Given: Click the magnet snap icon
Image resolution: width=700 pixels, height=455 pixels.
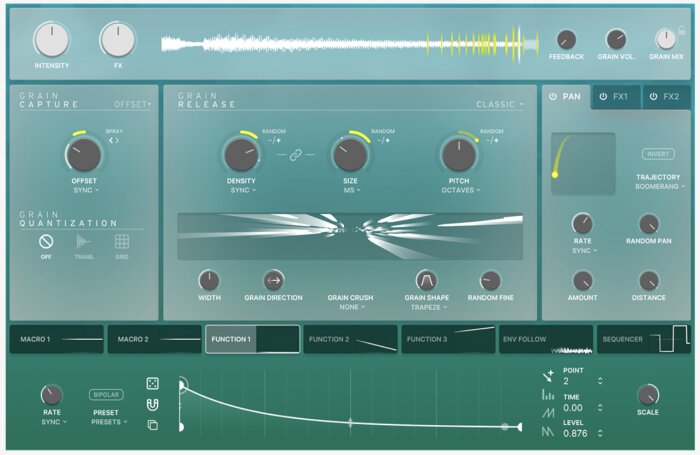Looking at the screenshot, I should click(x=153, y=405).
